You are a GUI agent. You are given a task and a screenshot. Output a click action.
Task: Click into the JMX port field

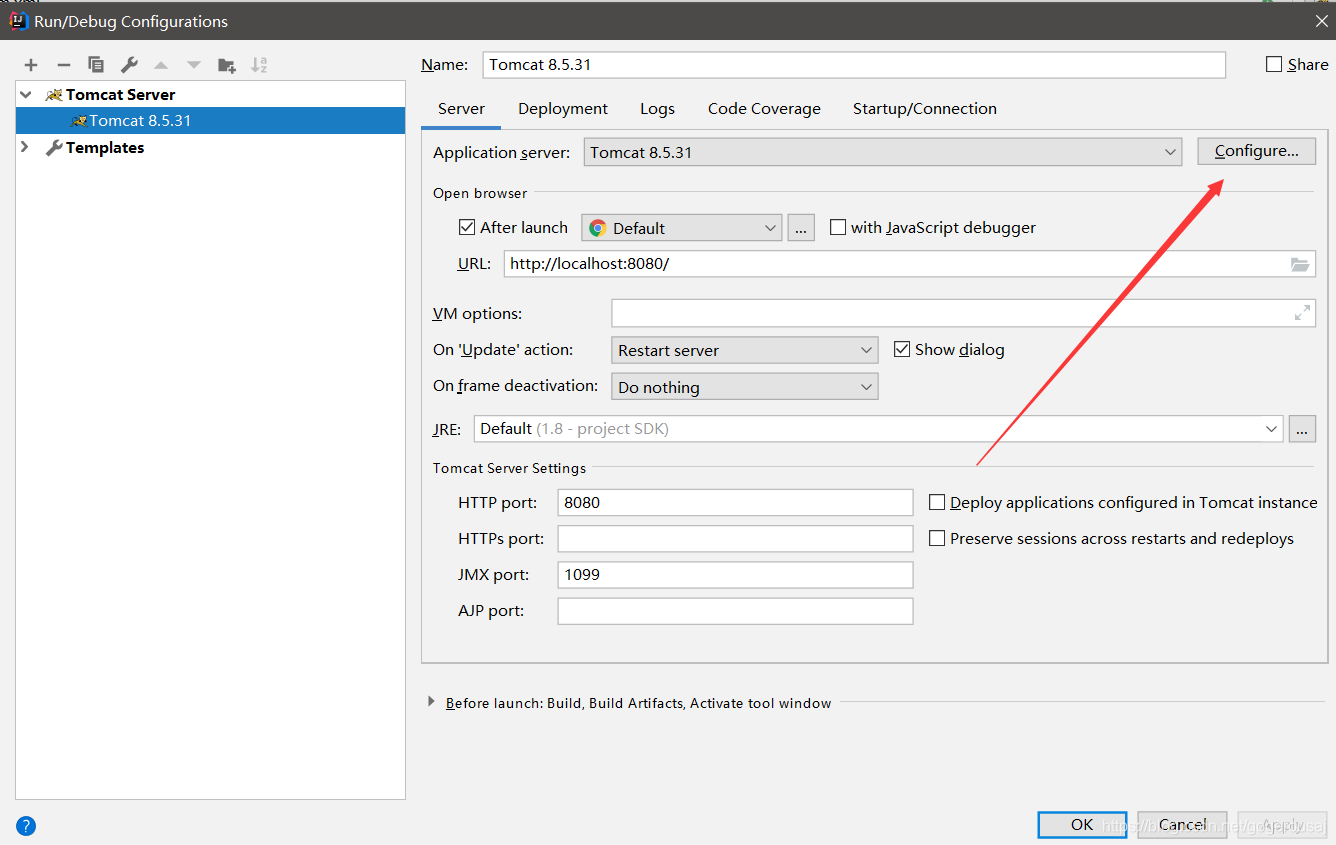pos(735,574)
